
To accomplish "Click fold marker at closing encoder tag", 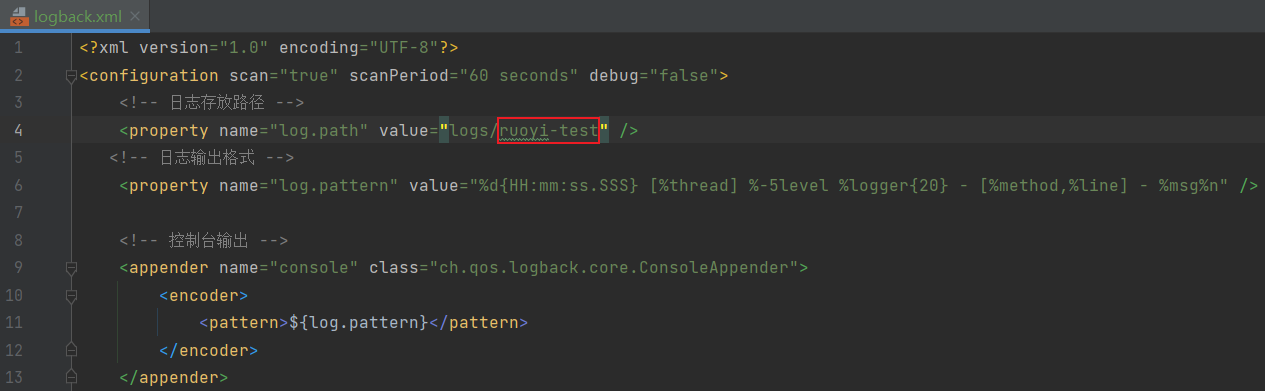I will (70, 350).
